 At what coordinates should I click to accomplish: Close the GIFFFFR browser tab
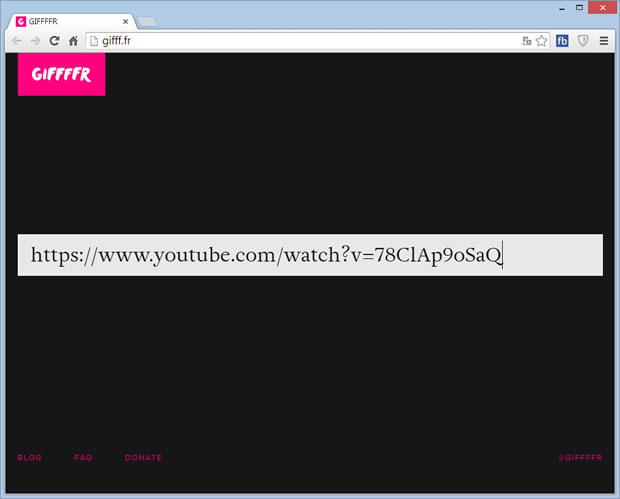point(125,21)
